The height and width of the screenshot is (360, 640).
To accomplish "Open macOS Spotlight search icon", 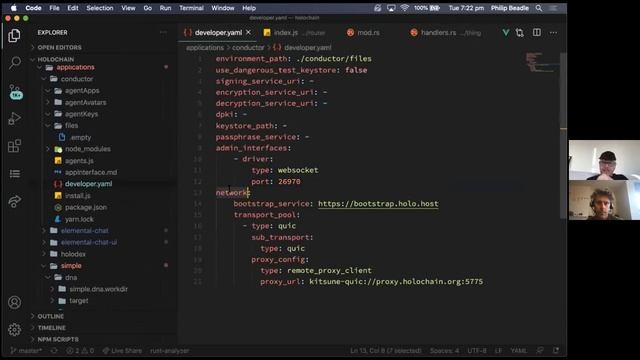I will (x=539, y=8).
